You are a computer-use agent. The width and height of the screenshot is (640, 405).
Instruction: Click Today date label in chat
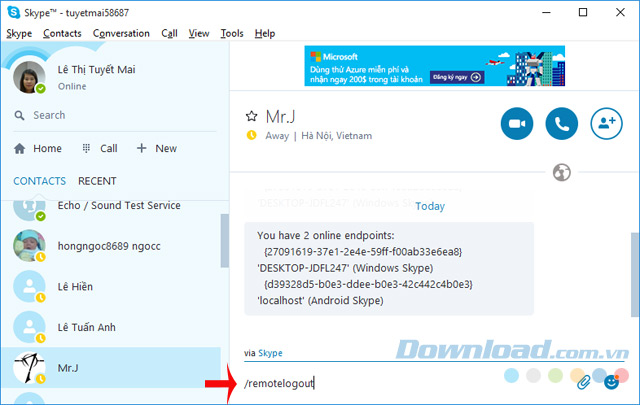[x=430, y=206]
